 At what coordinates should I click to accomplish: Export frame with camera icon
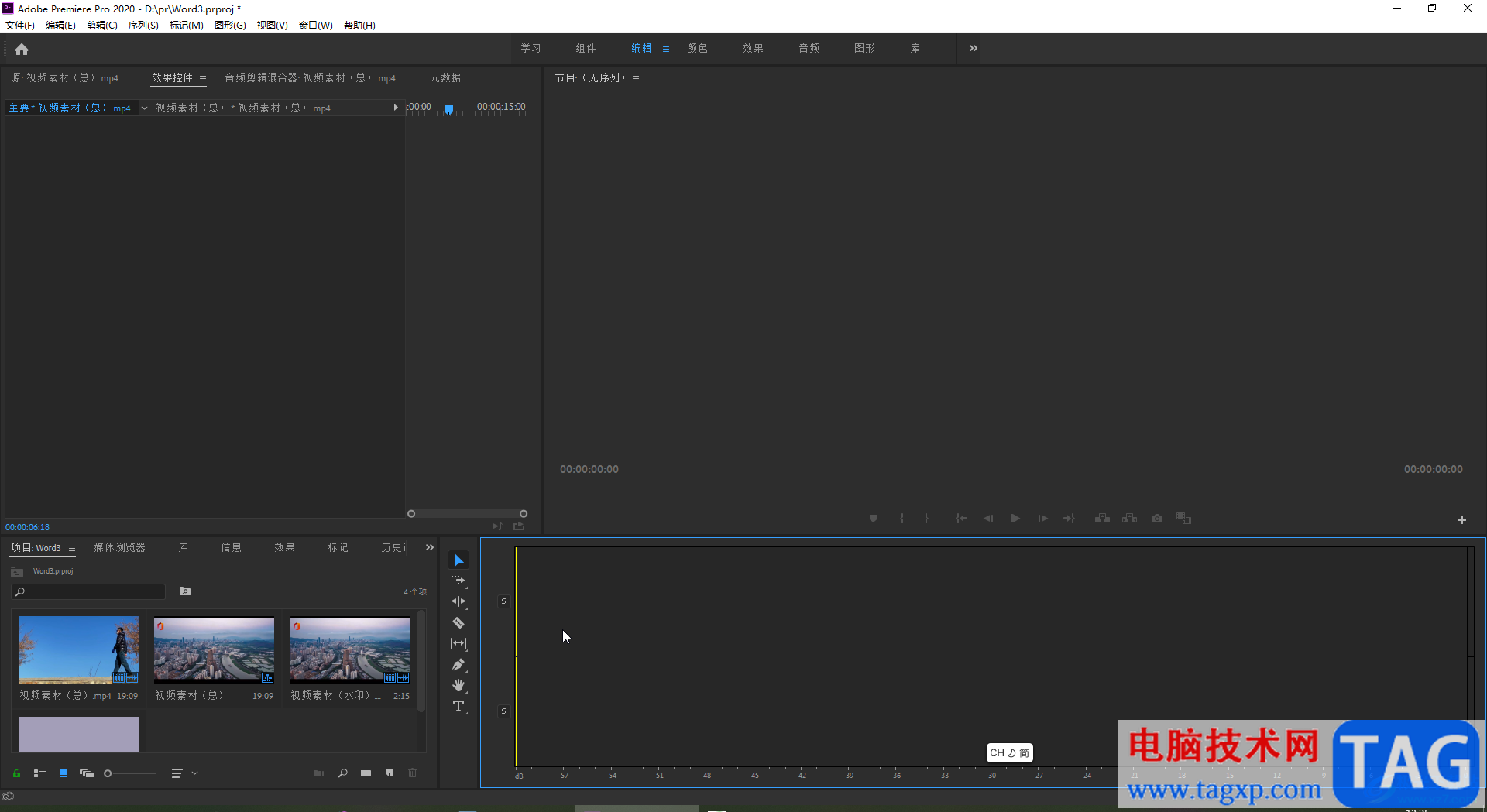1157,519
